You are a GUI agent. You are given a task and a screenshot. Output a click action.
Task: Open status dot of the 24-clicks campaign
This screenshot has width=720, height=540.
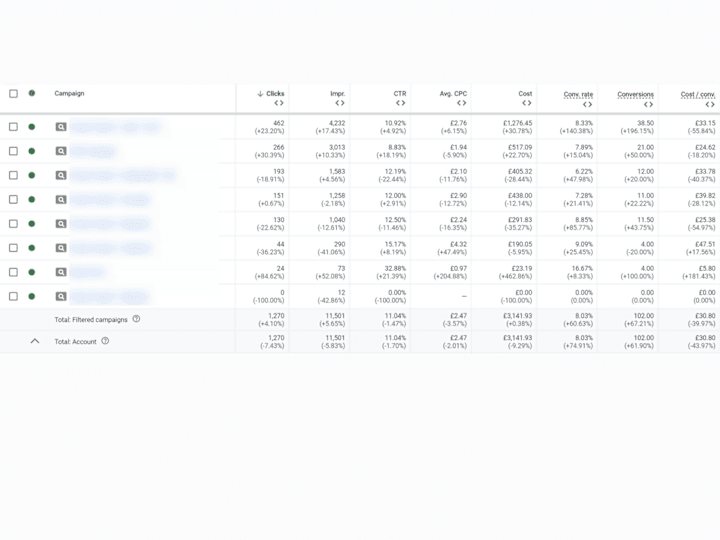click(x=32, y=272)
